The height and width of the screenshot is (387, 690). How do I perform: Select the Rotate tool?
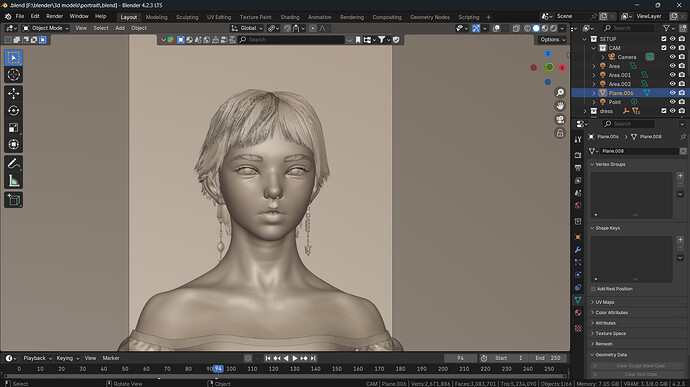click(14, 111)
